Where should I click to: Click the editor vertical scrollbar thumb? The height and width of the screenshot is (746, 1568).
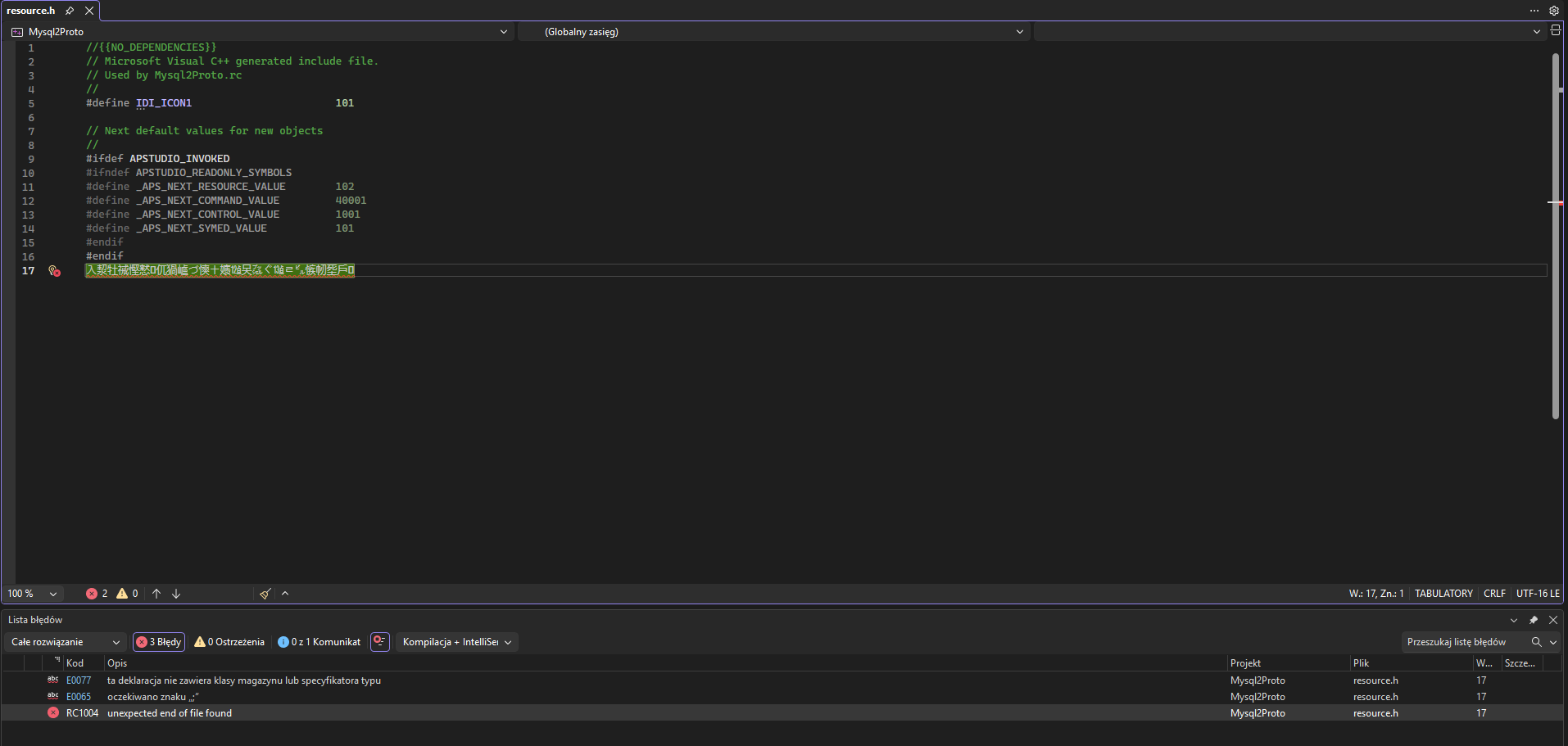[x=1555, y=237]
